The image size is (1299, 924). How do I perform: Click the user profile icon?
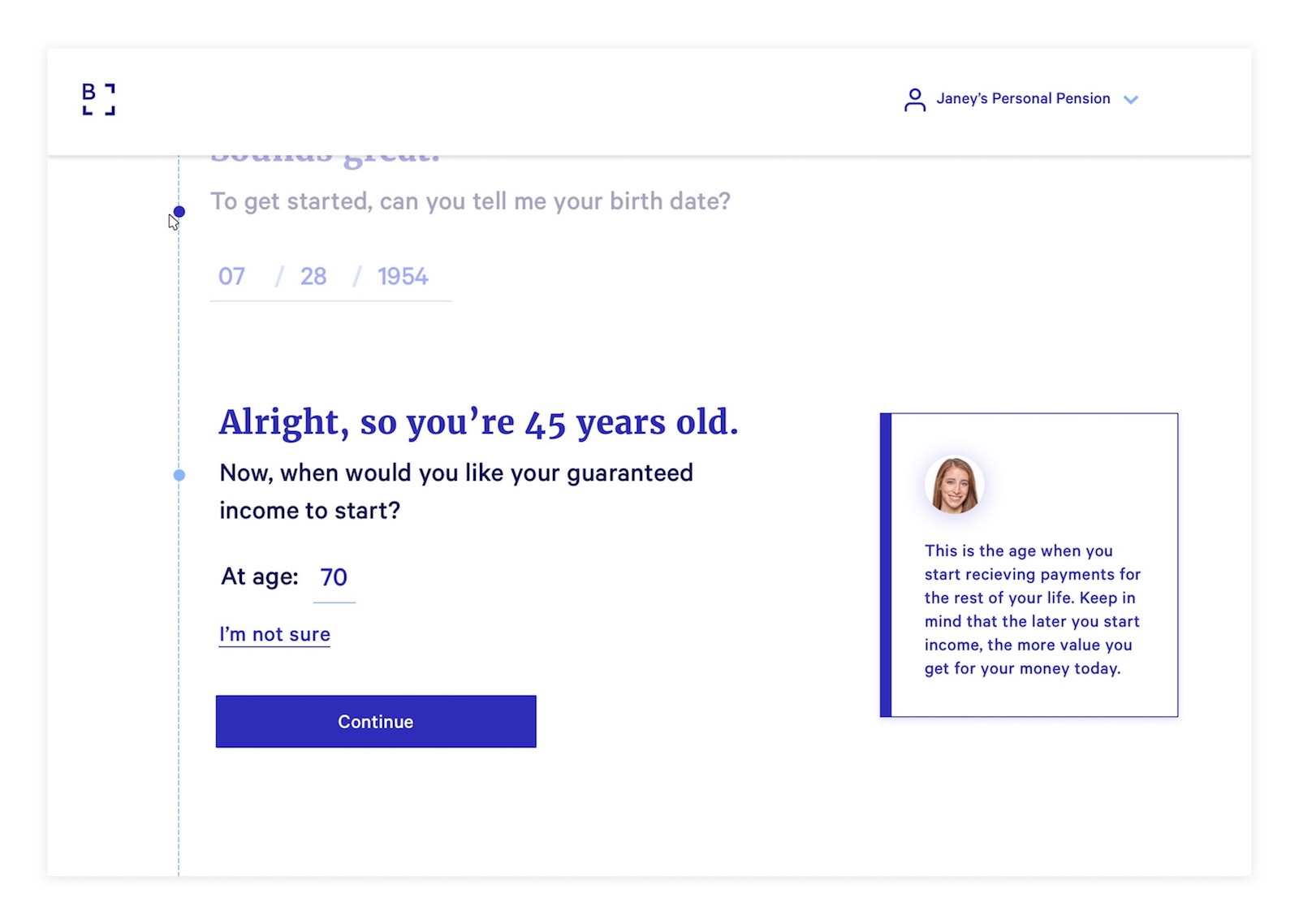[x=914, y=100]
